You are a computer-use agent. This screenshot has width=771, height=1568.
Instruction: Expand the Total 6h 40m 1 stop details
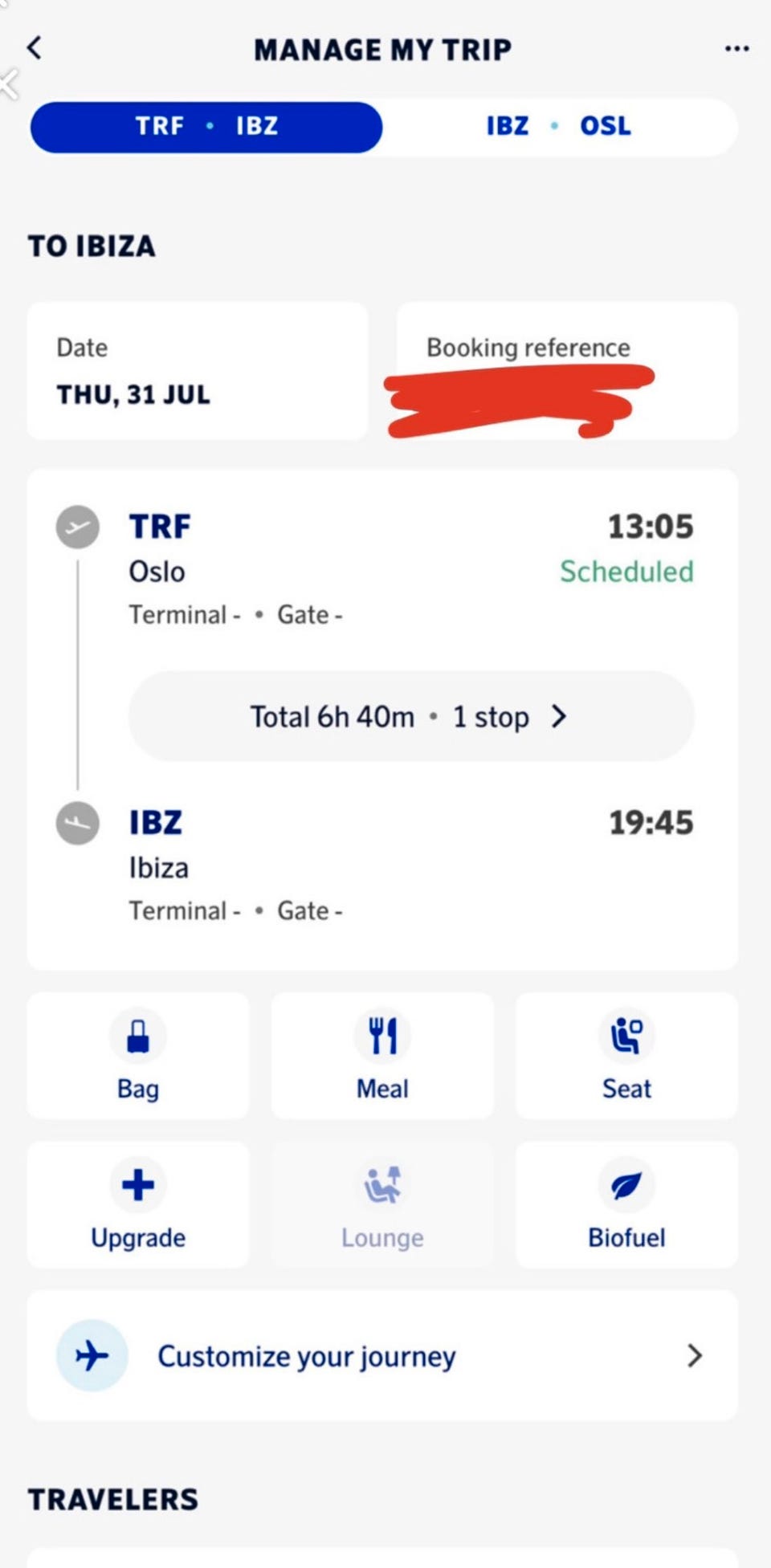(390, 716)
